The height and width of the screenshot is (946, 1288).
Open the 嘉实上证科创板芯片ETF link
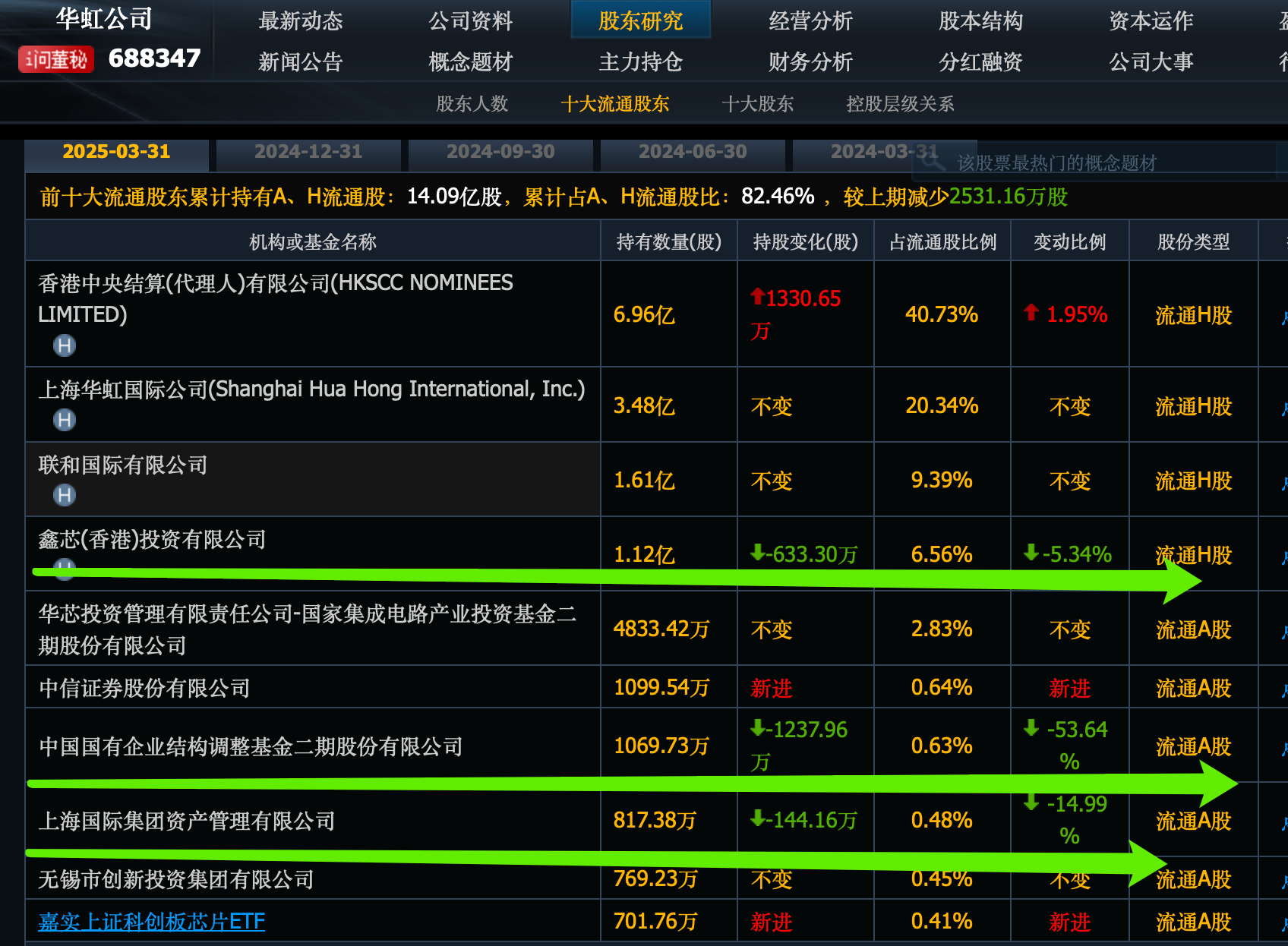tap(152, 922)
